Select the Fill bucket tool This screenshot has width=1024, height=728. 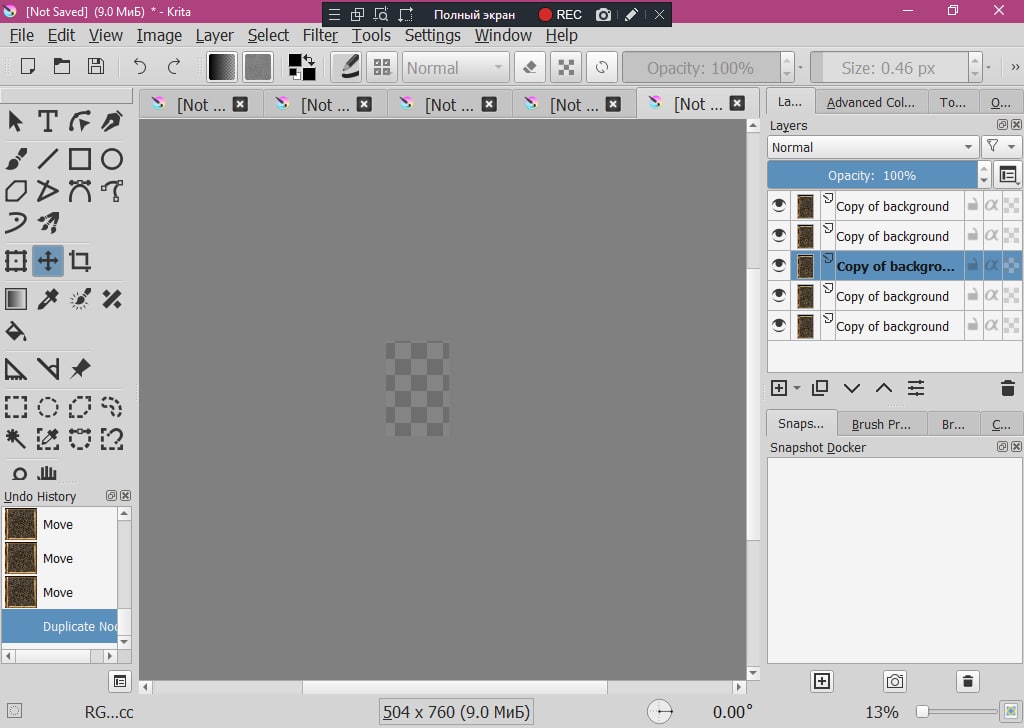[x=16, y=332]
